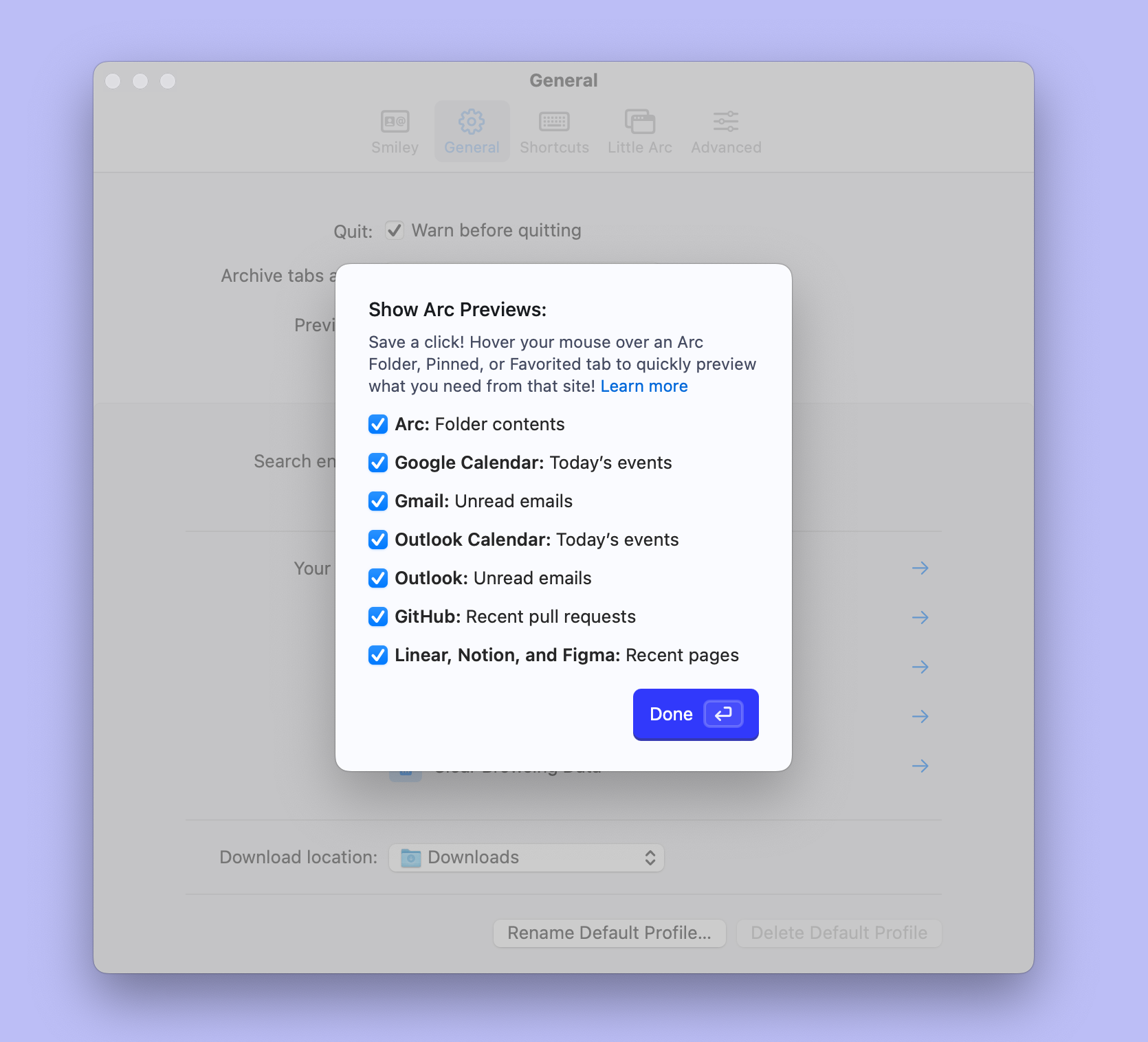Open the Smiley profile tab
The height and width of the screenshot is (1042, 1148).
click(395, 132)
